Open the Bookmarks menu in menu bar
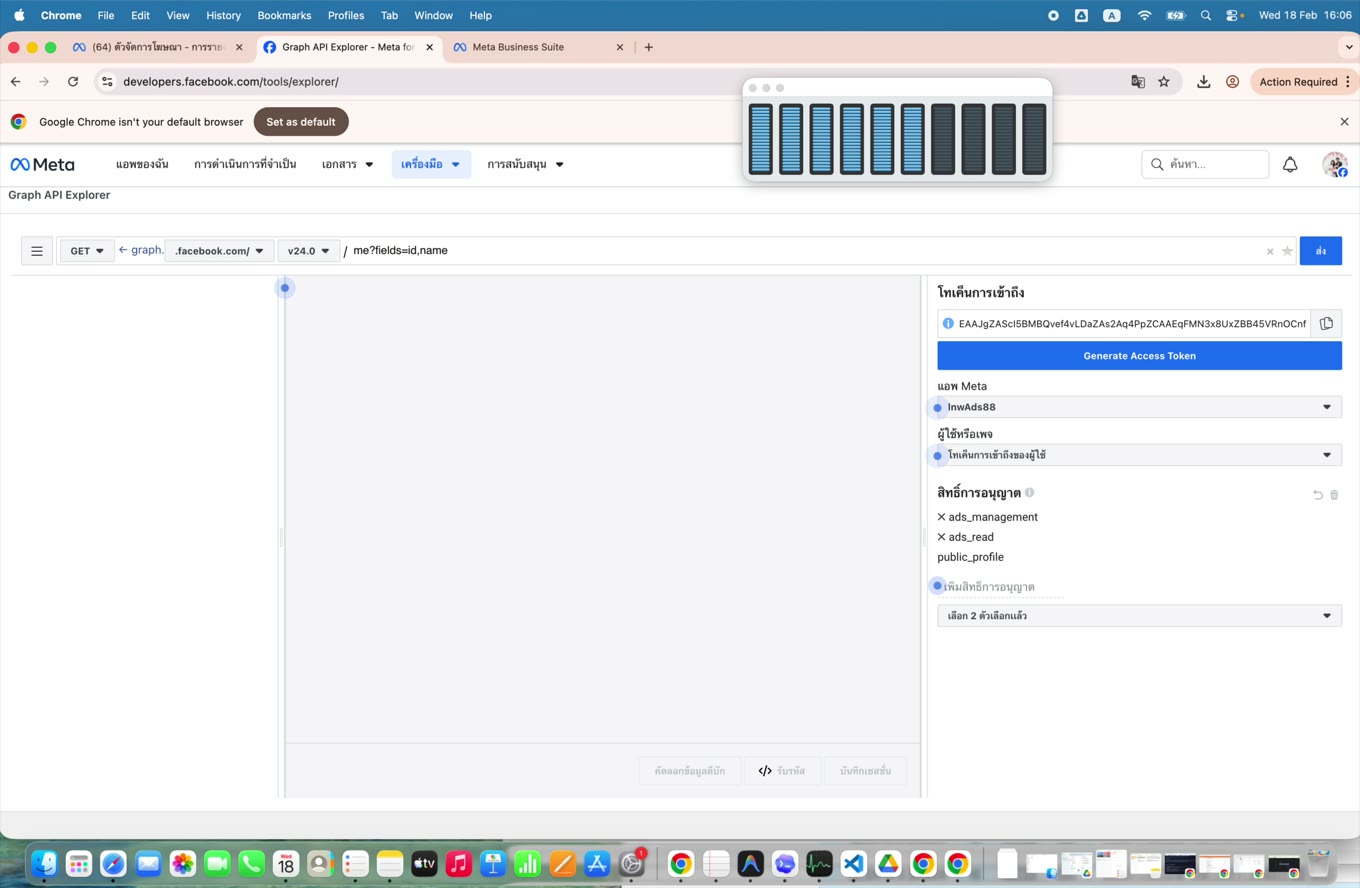 (x=284, y=15)
